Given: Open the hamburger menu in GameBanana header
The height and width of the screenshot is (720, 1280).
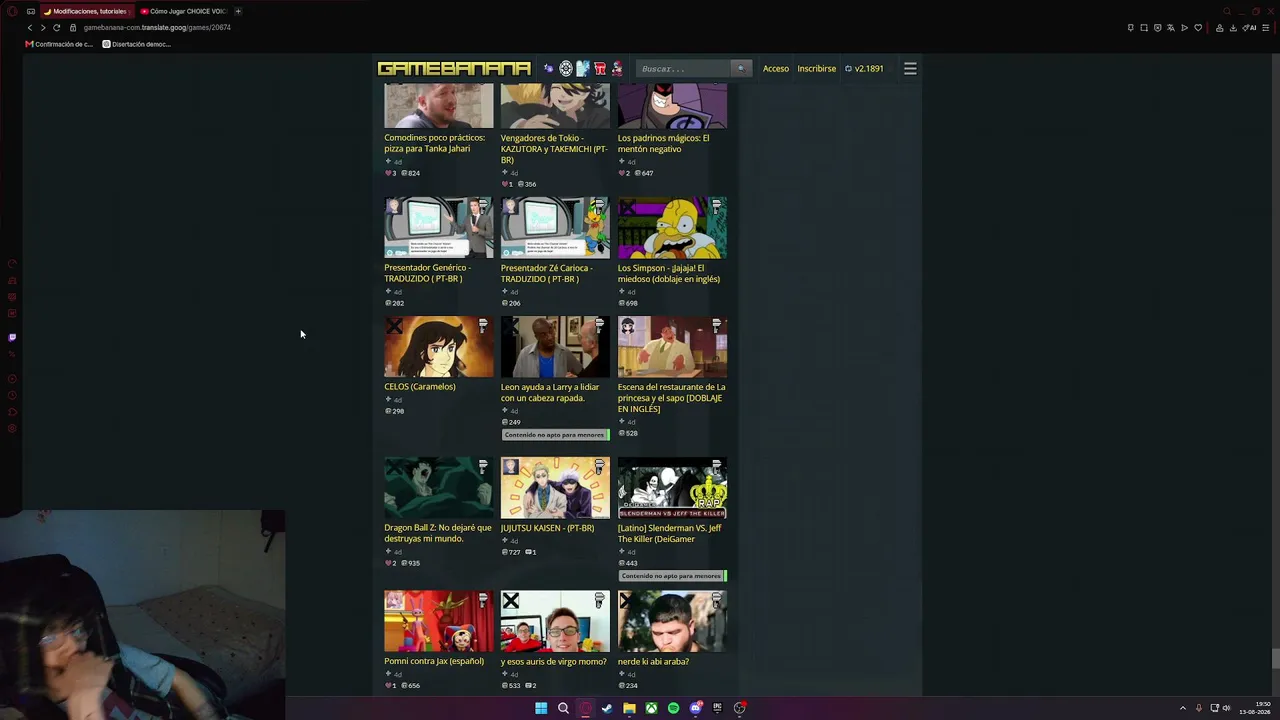Looking at the screenshot, I should [x=910, y=69].
